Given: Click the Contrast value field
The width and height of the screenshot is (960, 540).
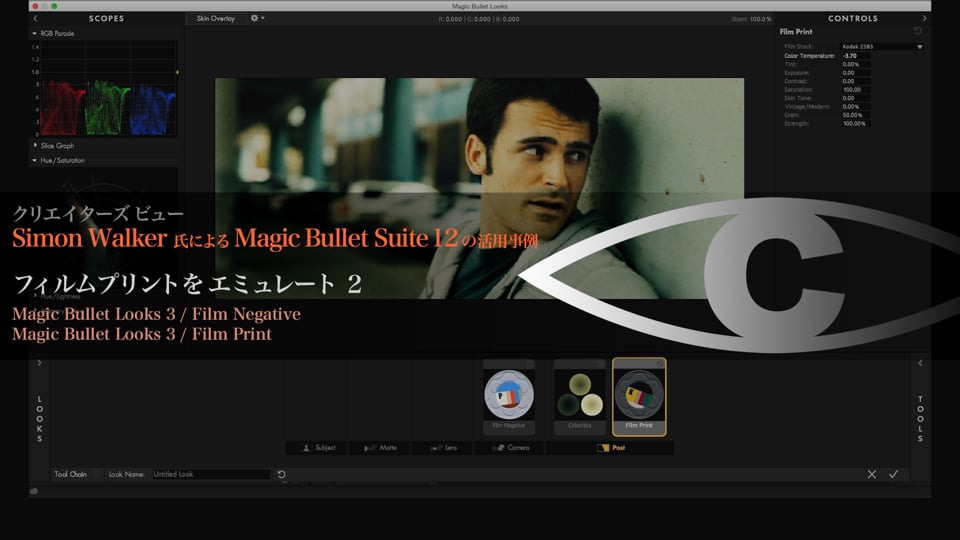Looking at the screenshot, I should click(x=856, y=81).
